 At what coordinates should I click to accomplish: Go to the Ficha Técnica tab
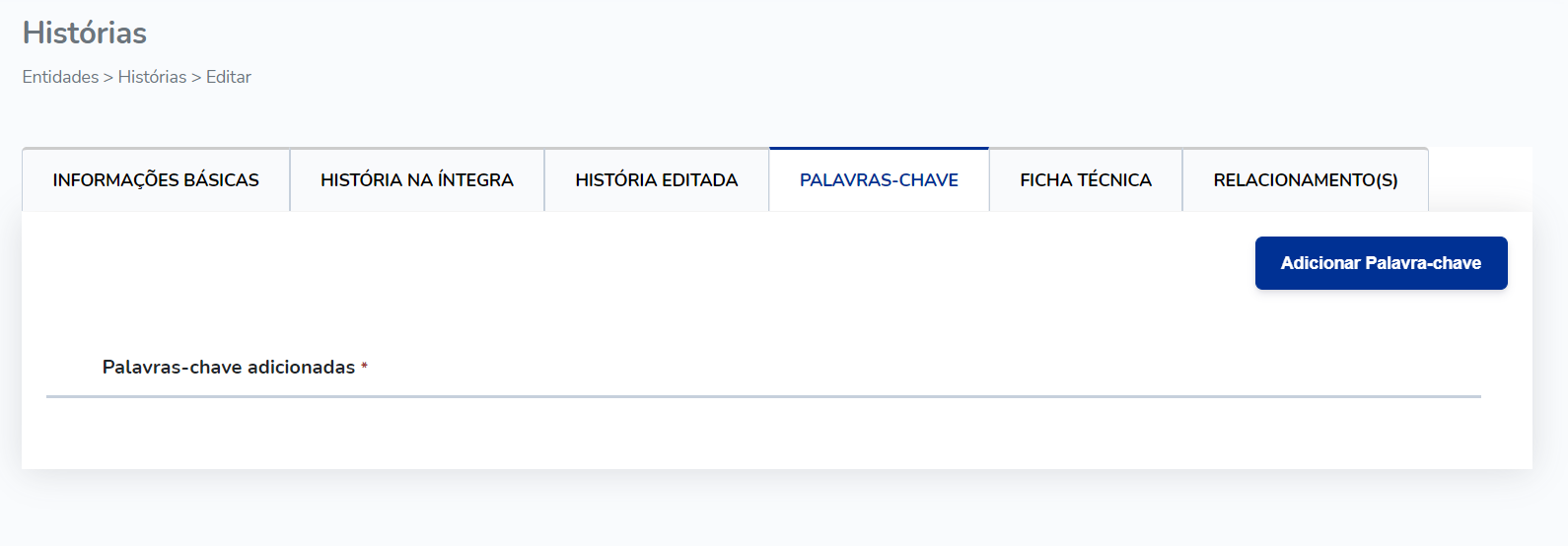(x=1086, y=179)
